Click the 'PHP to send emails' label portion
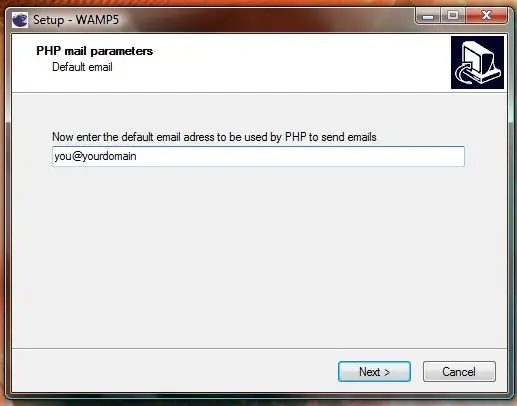 331,137
